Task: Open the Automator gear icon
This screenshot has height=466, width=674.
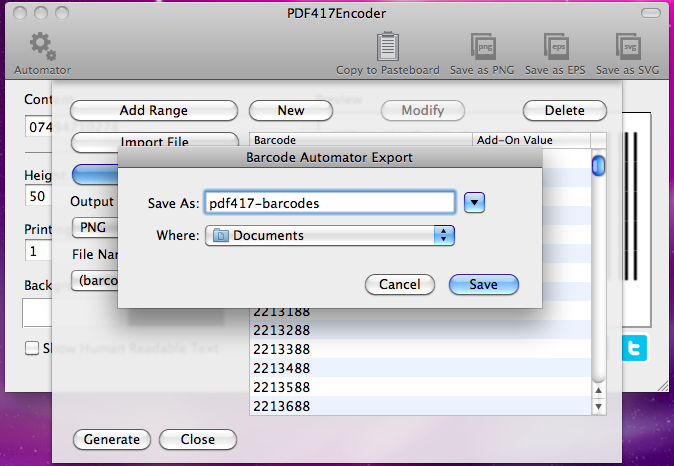Action: [x=42, y=46]
